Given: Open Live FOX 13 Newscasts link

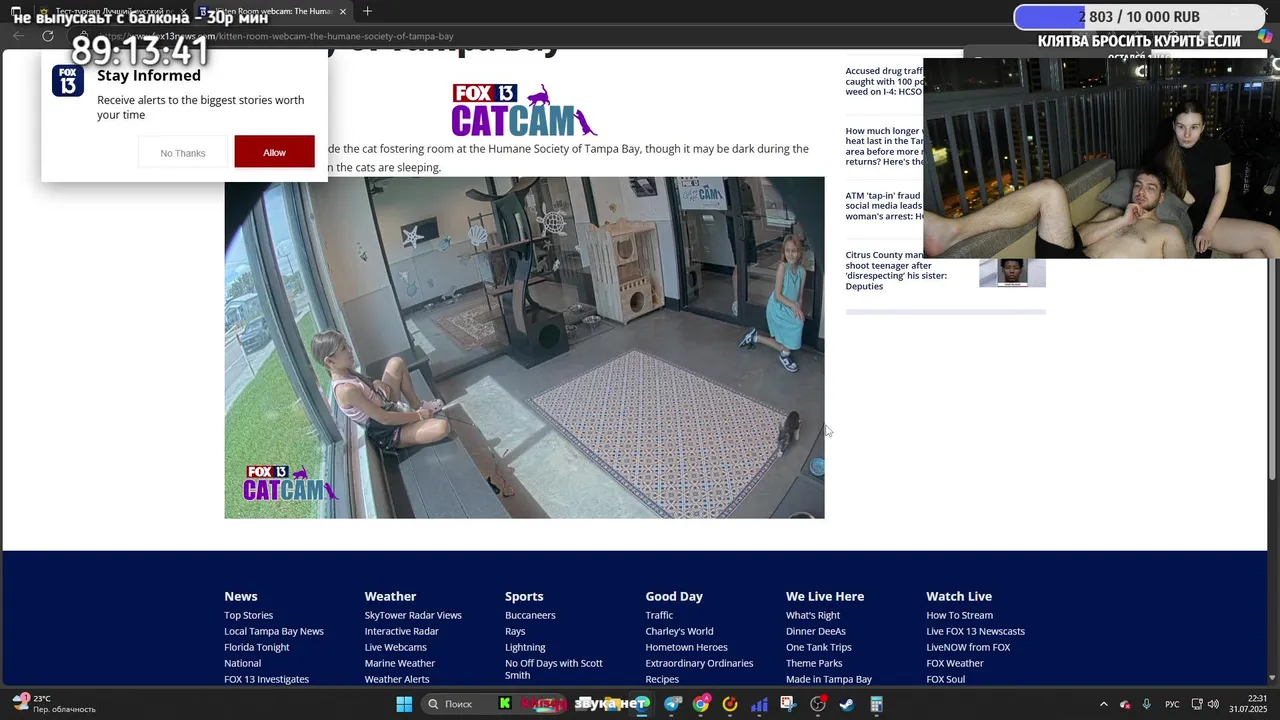Looking at the screenshot, I should (x=975, y=631).
